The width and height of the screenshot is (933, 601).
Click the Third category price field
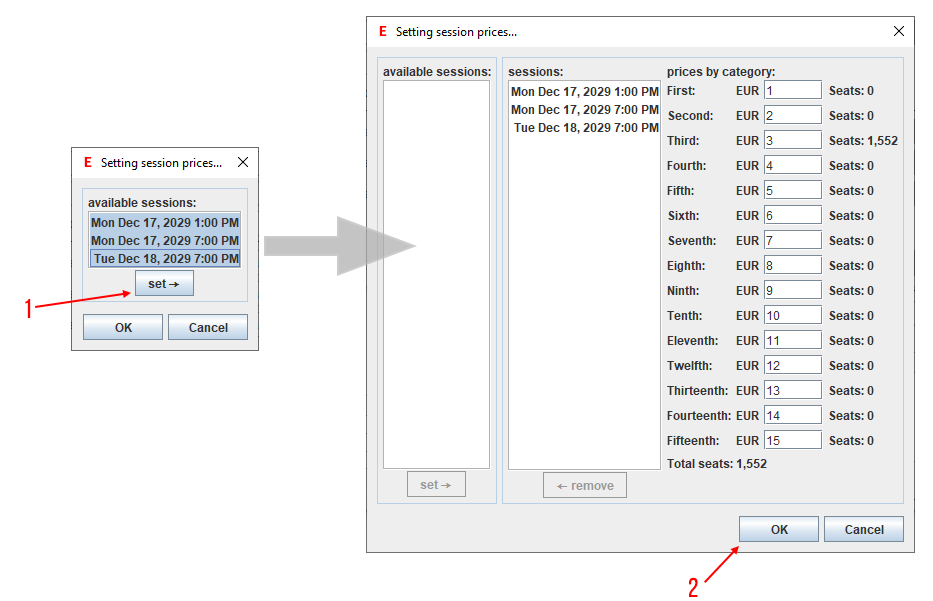[x=793, y=140]
